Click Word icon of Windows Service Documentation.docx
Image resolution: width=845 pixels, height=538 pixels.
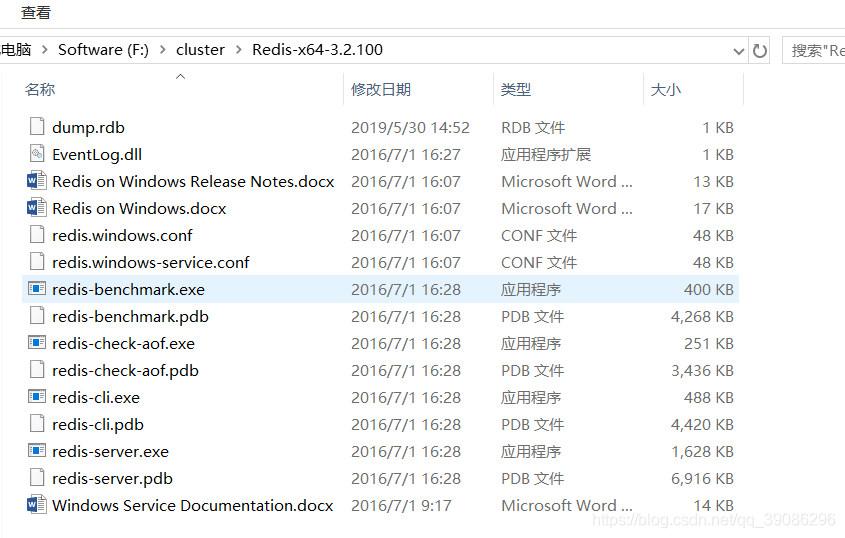37,505
